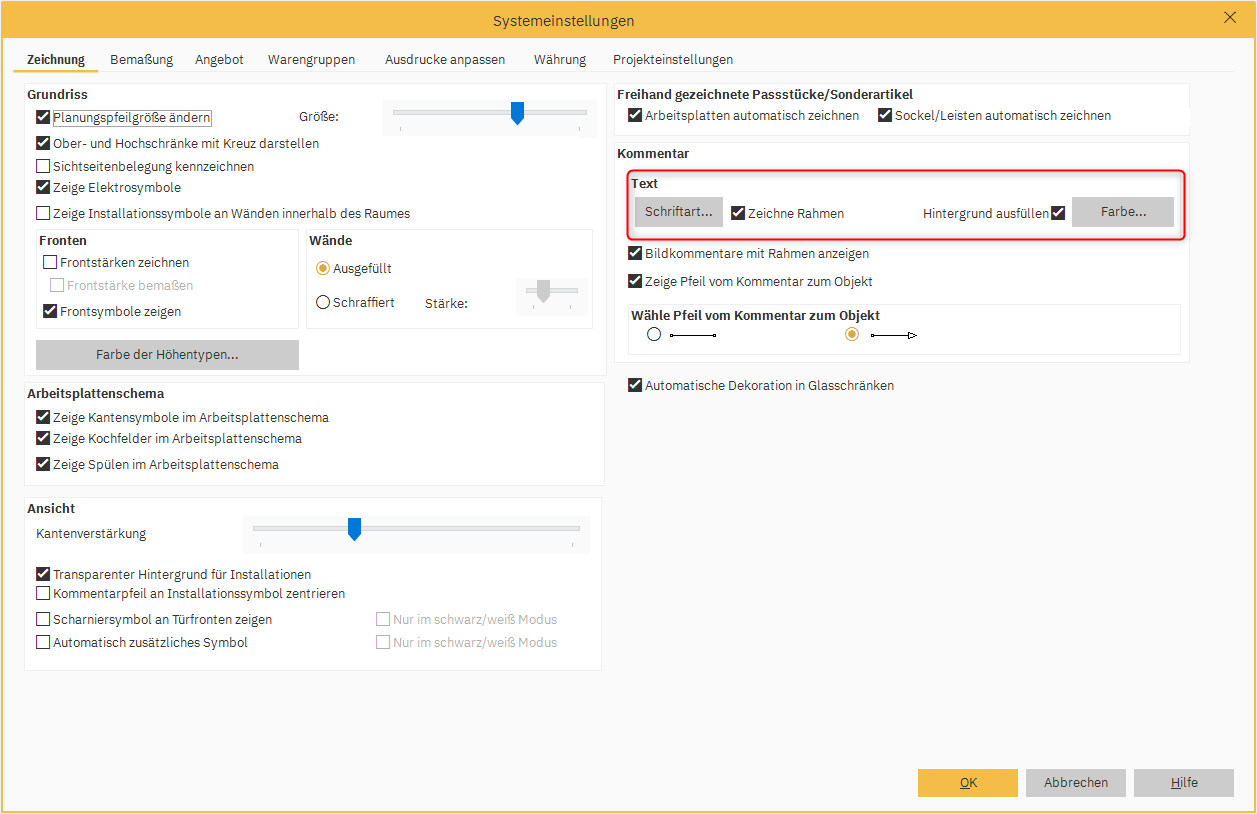Go to the Projekteinstellungen tab

click(672, 60)
